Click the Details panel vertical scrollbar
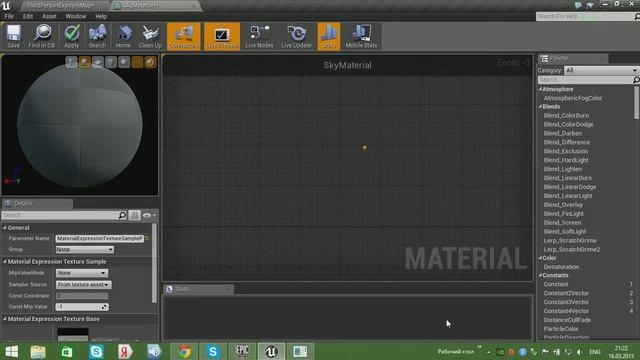 (154, 263)
